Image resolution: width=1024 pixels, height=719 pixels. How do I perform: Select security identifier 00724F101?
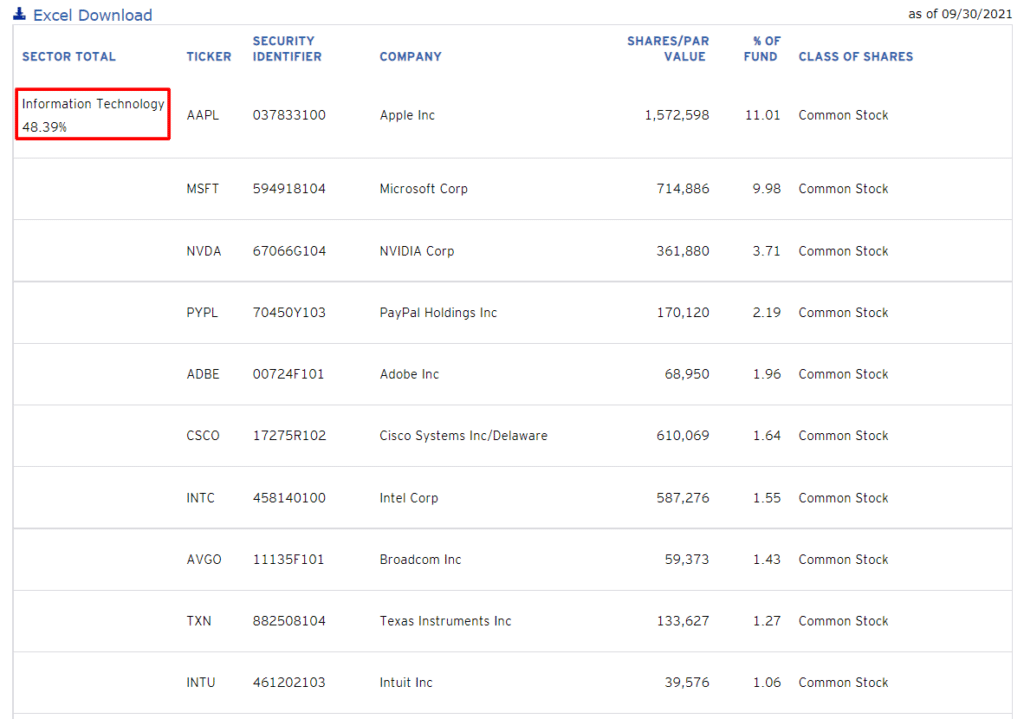pyautogui.click(x=289, y=374)
